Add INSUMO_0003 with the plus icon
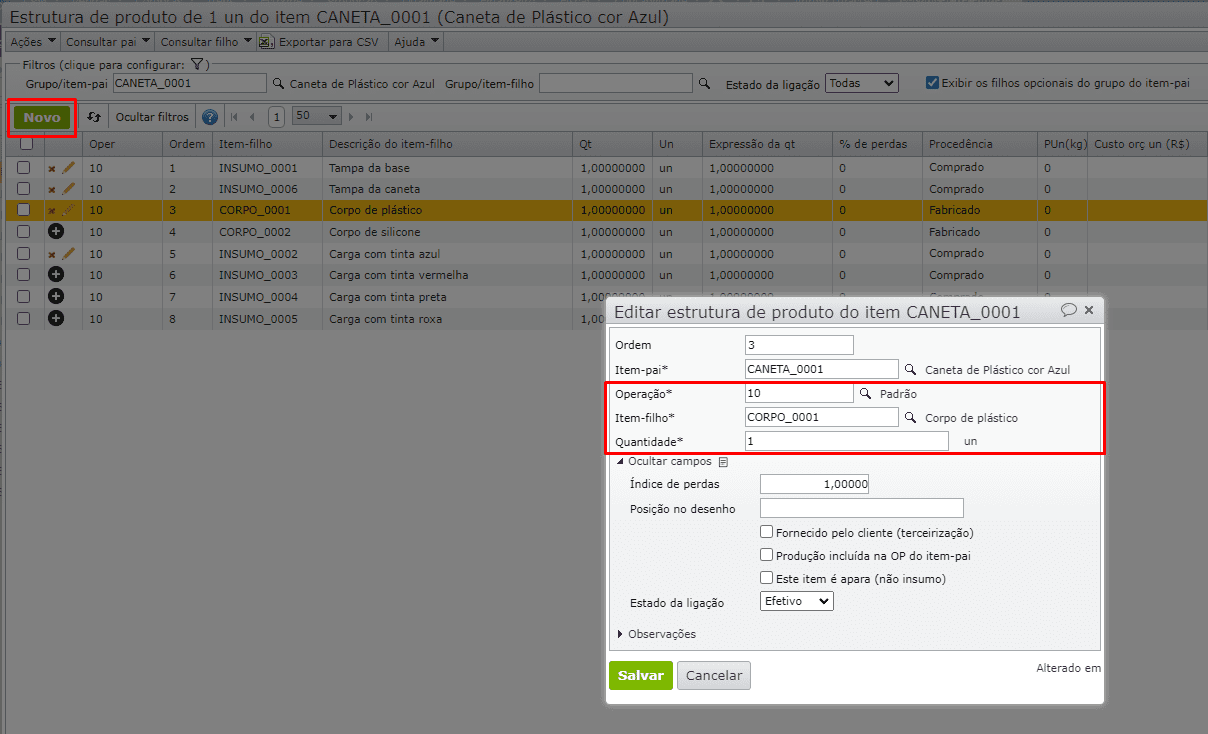 pyautogui.click(x=56, y=274)
